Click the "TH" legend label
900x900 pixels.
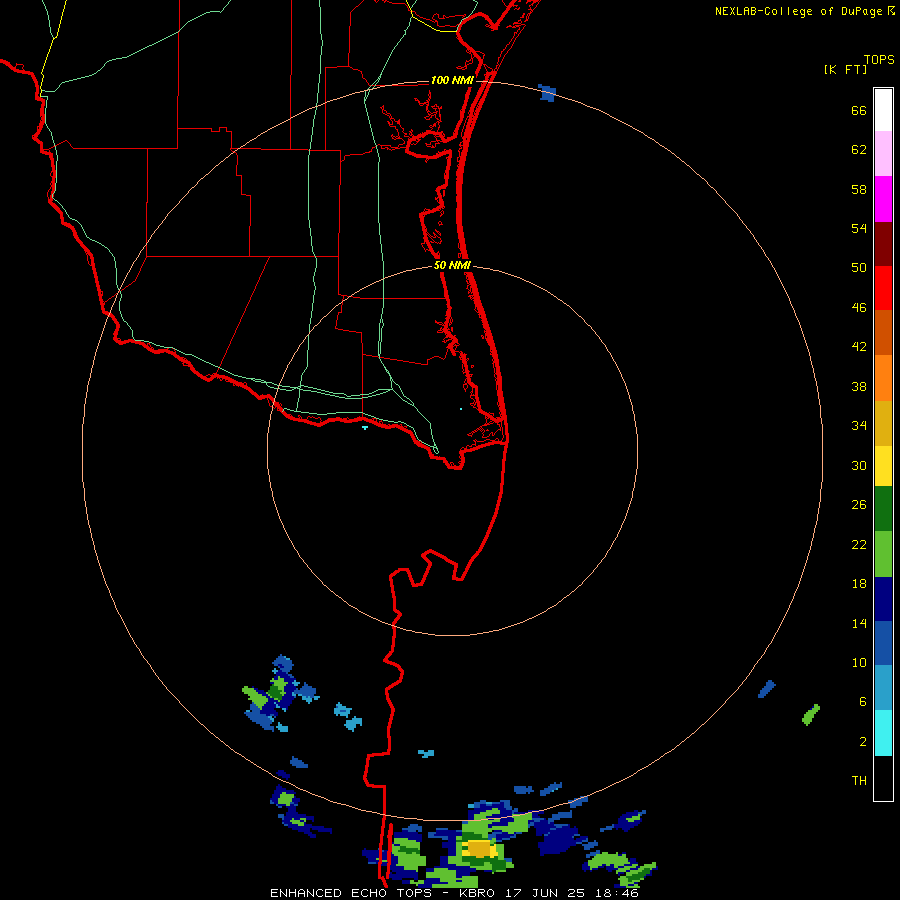(x=859, y=781)
